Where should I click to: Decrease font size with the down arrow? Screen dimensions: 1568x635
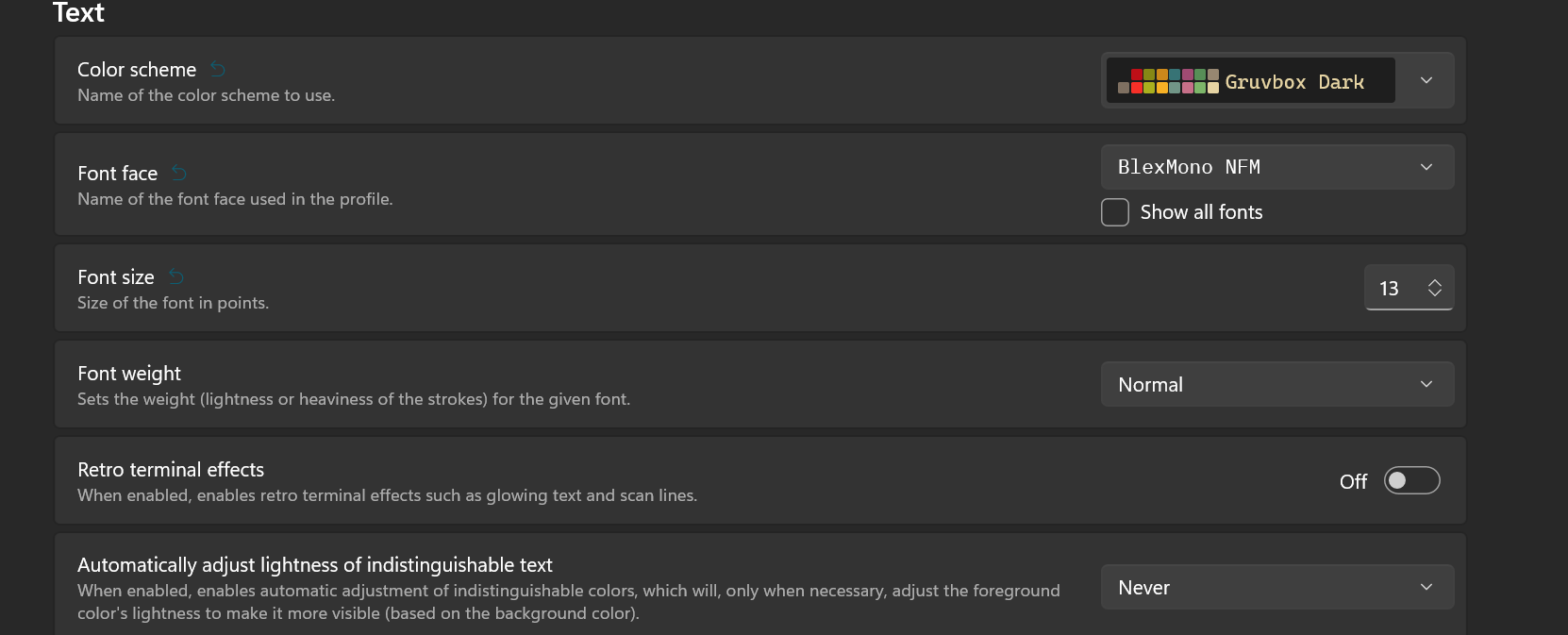[1435, 294]
